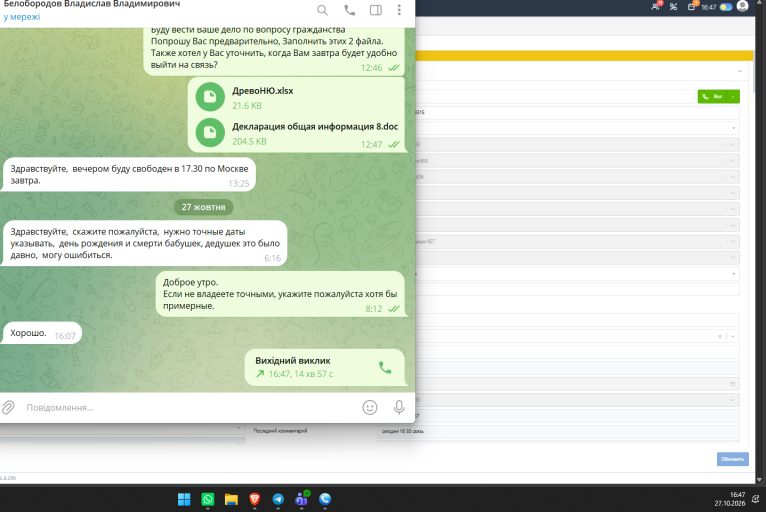This screenshot has height=512, width=766.
Task: Expand the CRM dropdown showing value ending 627
Action: [x=732, y=241]
